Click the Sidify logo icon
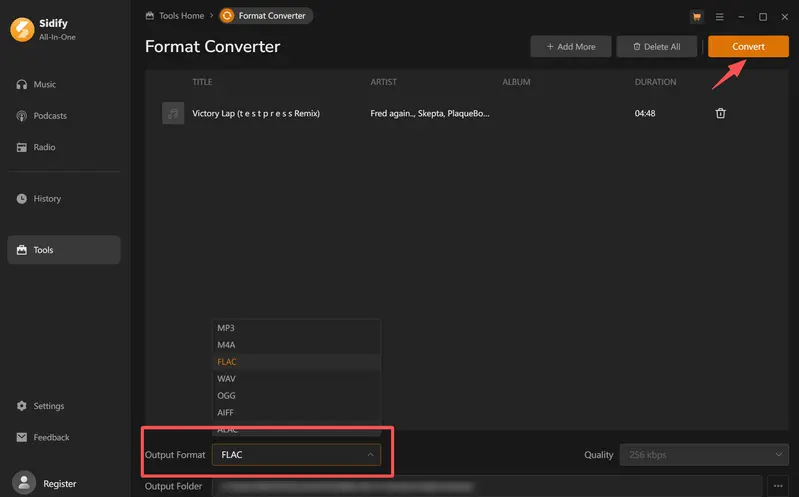Screen dimensions: 799x497 (x=22, y=30)
